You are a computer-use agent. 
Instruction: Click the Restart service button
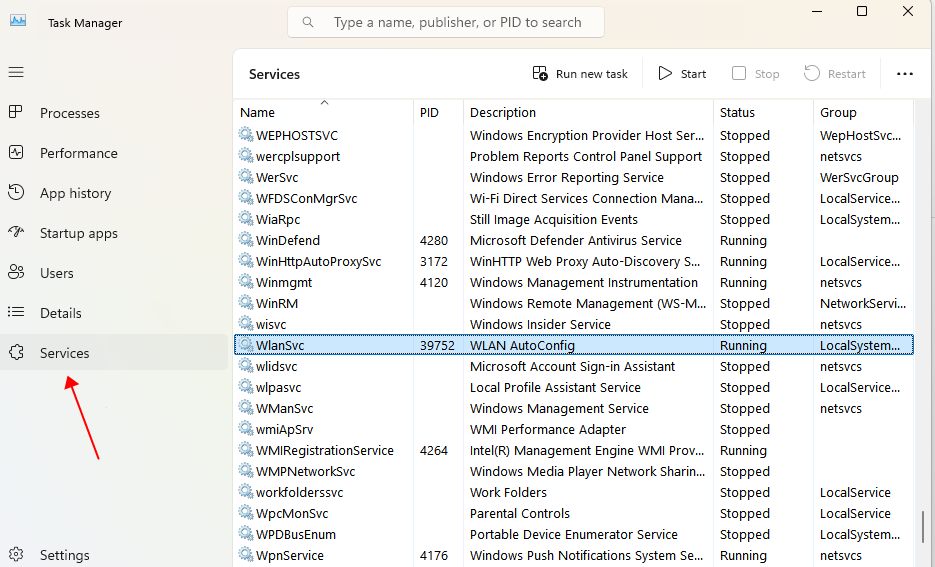point(835,74)
